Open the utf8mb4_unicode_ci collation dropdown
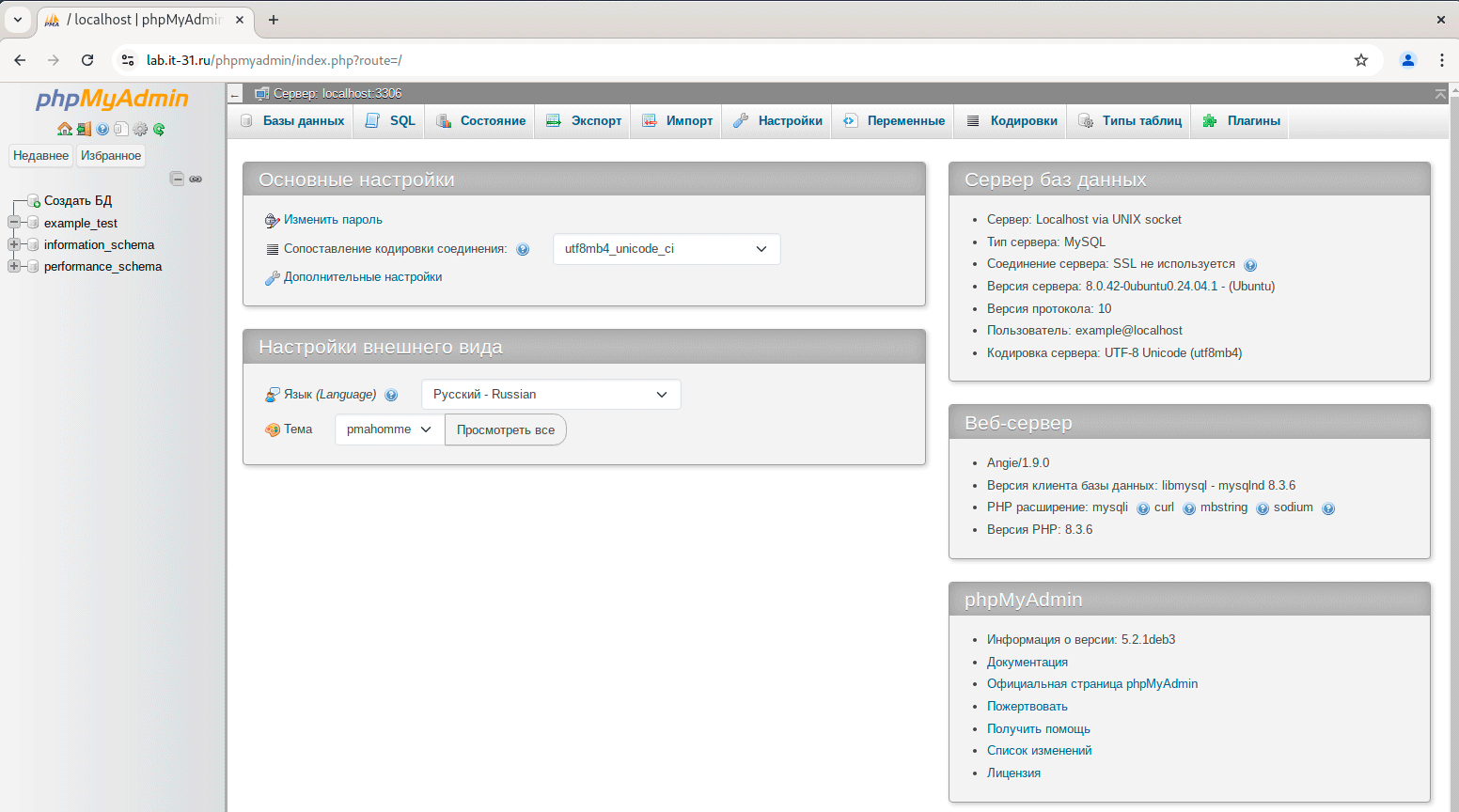 point(667,249)
